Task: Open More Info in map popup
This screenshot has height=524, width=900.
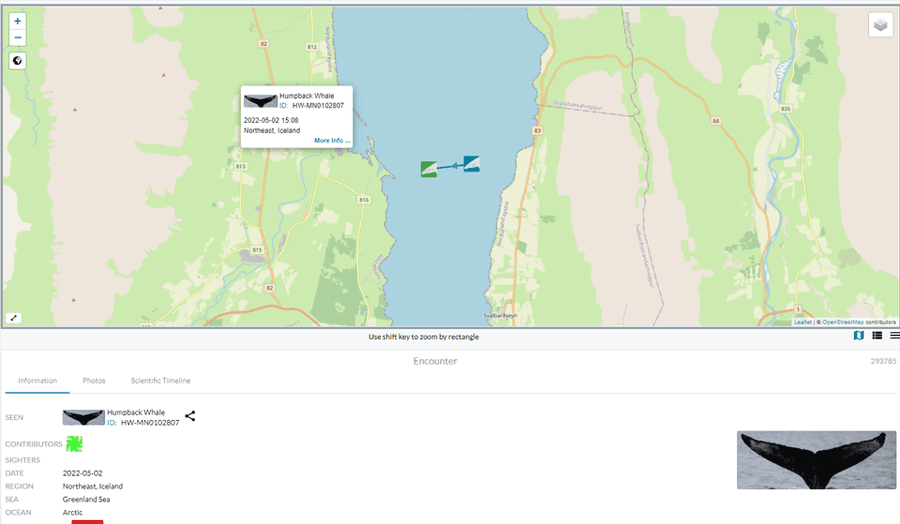Action: [332, 141]
